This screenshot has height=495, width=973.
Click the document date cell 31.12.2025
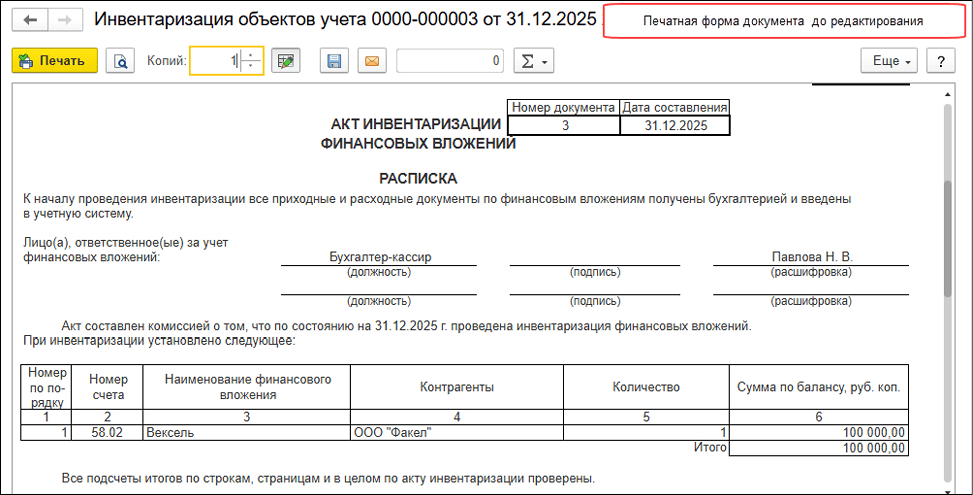tap(675, 125)
